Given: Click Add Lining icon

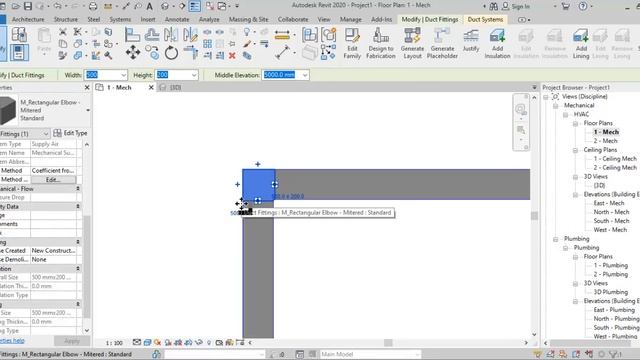Looking at the screenshot, I should (x=580, y=43).
